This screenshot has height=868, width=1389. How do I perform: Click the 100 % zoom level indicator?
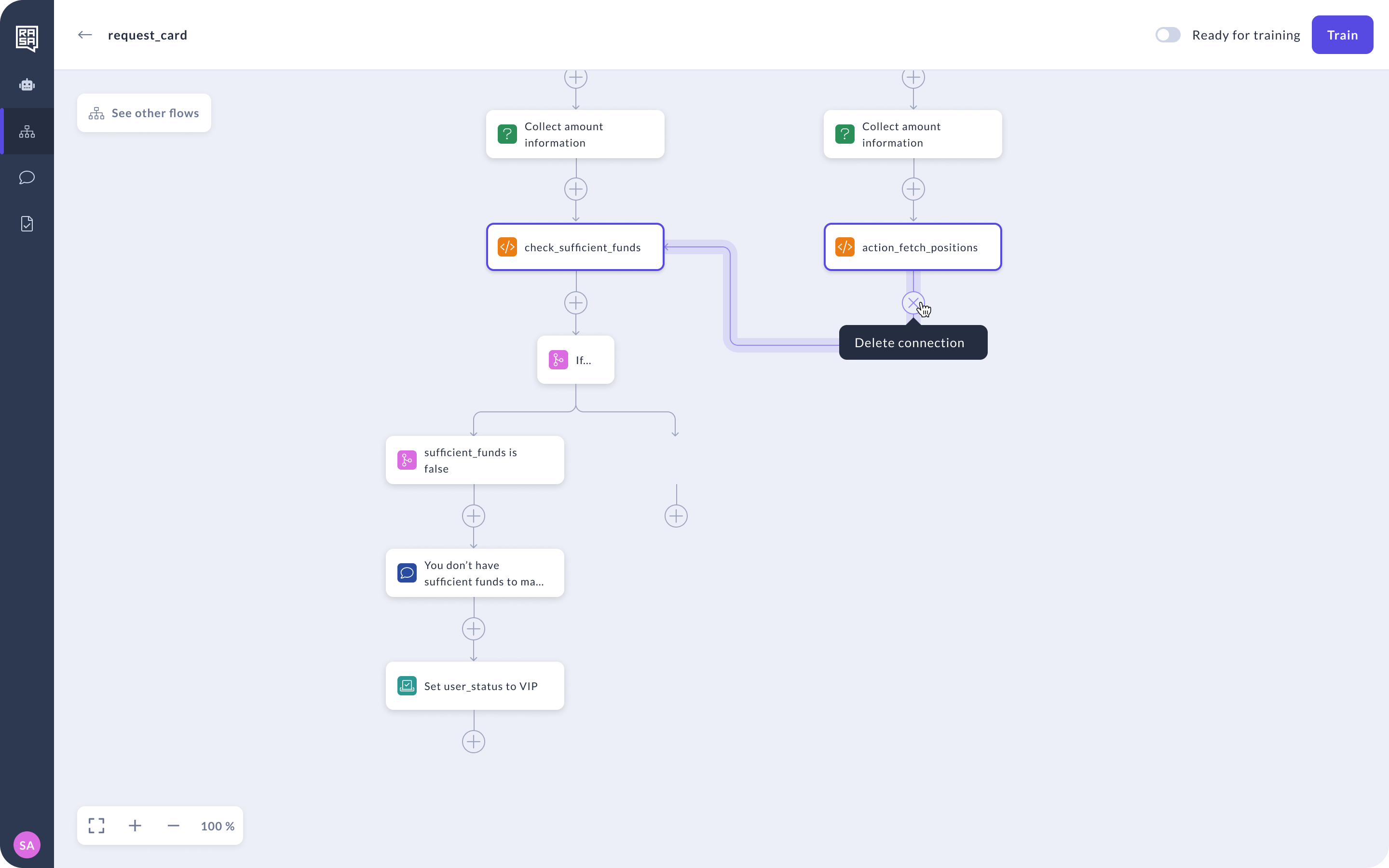tap(218, 826)
